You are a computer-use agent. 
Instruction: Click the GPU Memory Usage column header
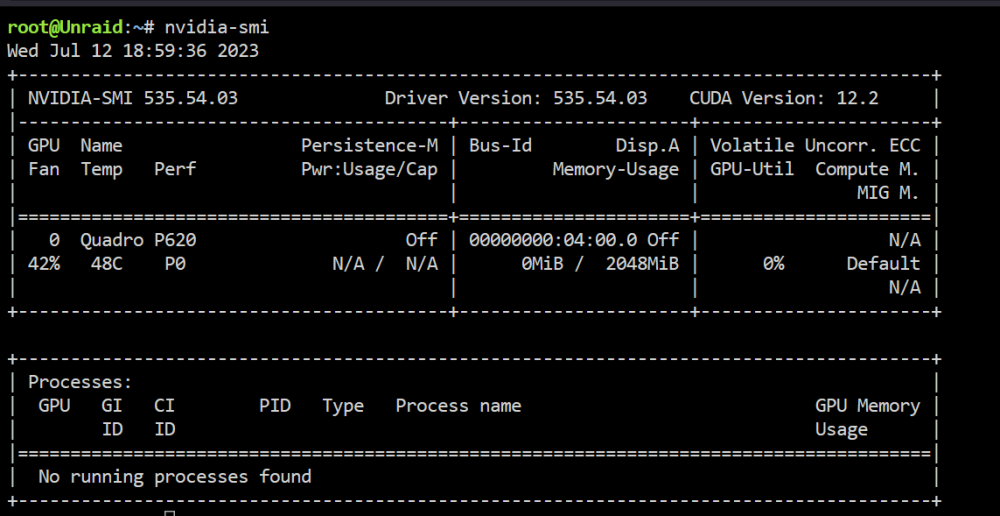click(x=867, y=418)
